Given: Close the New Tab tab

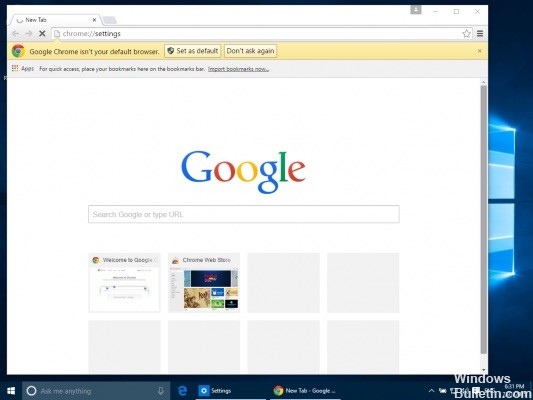Looking at the screenshot, I should pos(94,20).
